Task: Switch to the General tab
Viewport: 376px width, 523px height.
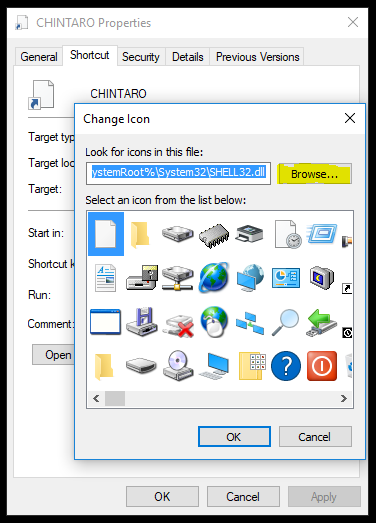Action: coord(39,57)
